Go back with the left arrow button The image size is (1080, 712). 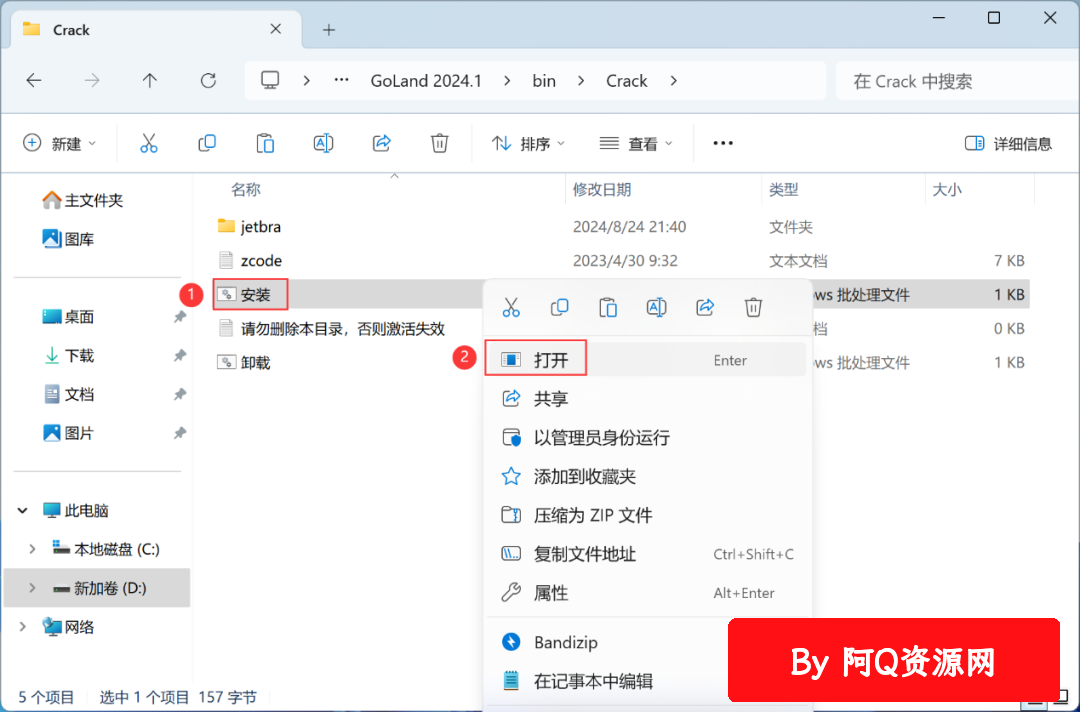point(34,81)
